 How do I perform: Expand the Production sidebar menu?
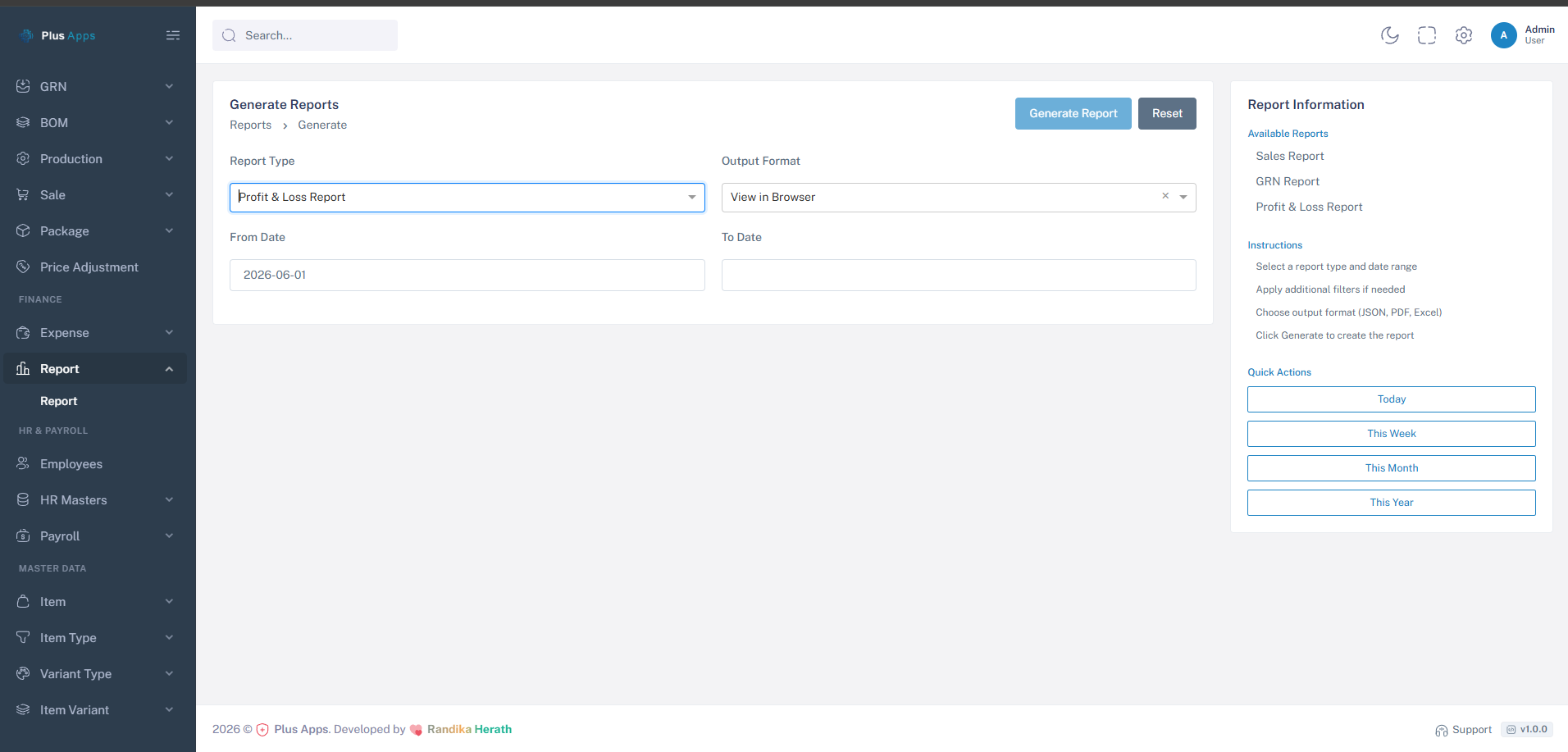95,158
